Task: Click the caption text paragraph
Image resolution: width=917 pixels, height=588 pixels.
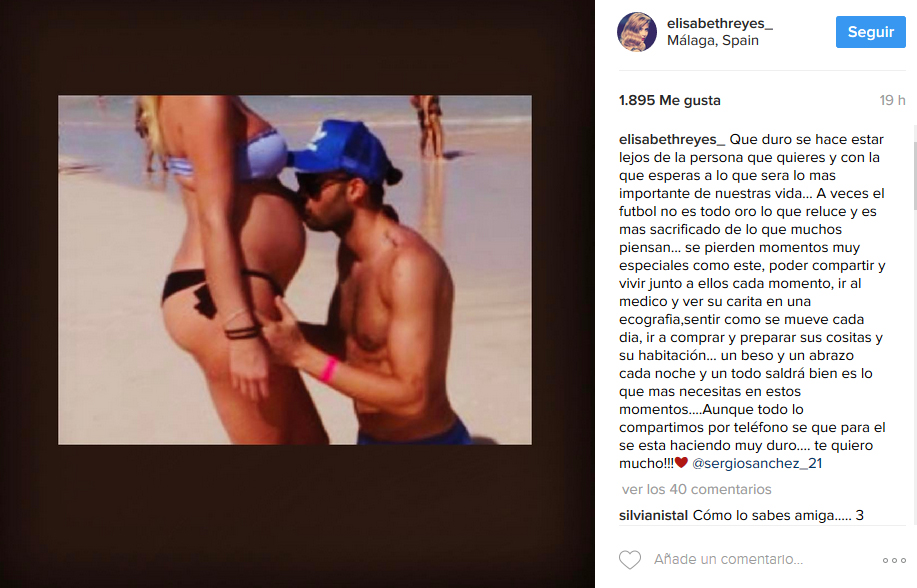Action: 752,301
